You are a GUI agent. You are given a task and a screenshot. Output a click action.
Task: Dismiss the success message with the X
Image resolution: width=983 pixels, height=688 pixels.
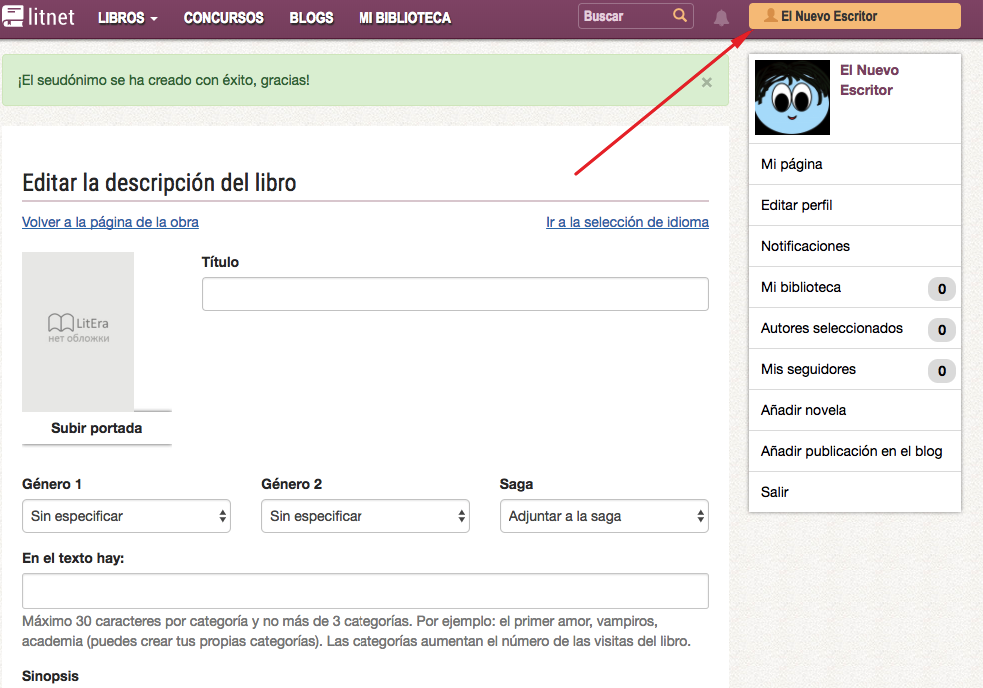707,82
